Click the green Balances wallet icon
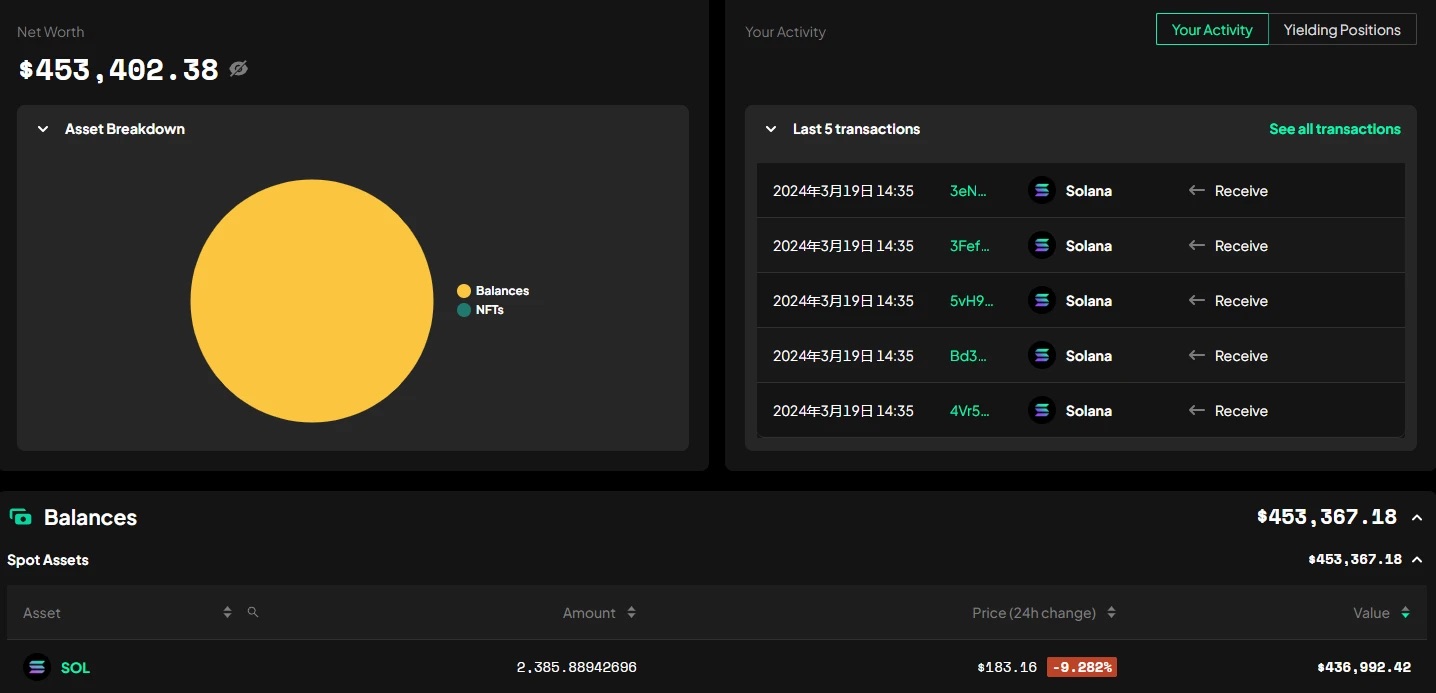1436x693 pixels. pos(20,517)
